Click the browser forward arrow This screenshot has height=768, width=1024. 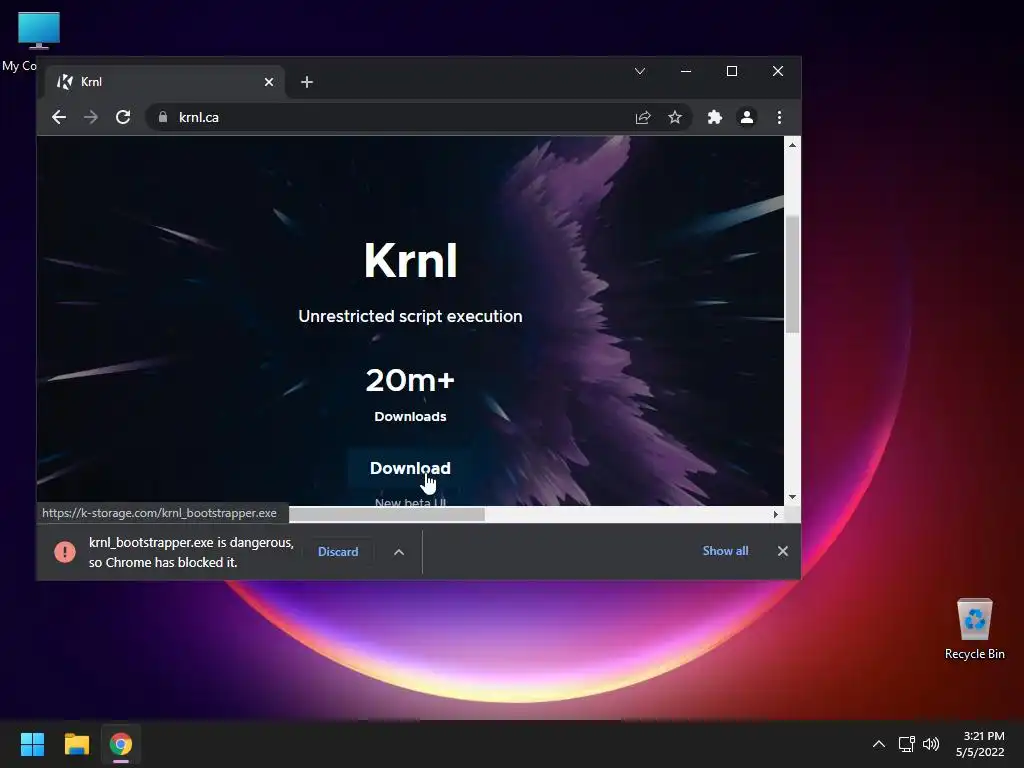click(91, 118)
